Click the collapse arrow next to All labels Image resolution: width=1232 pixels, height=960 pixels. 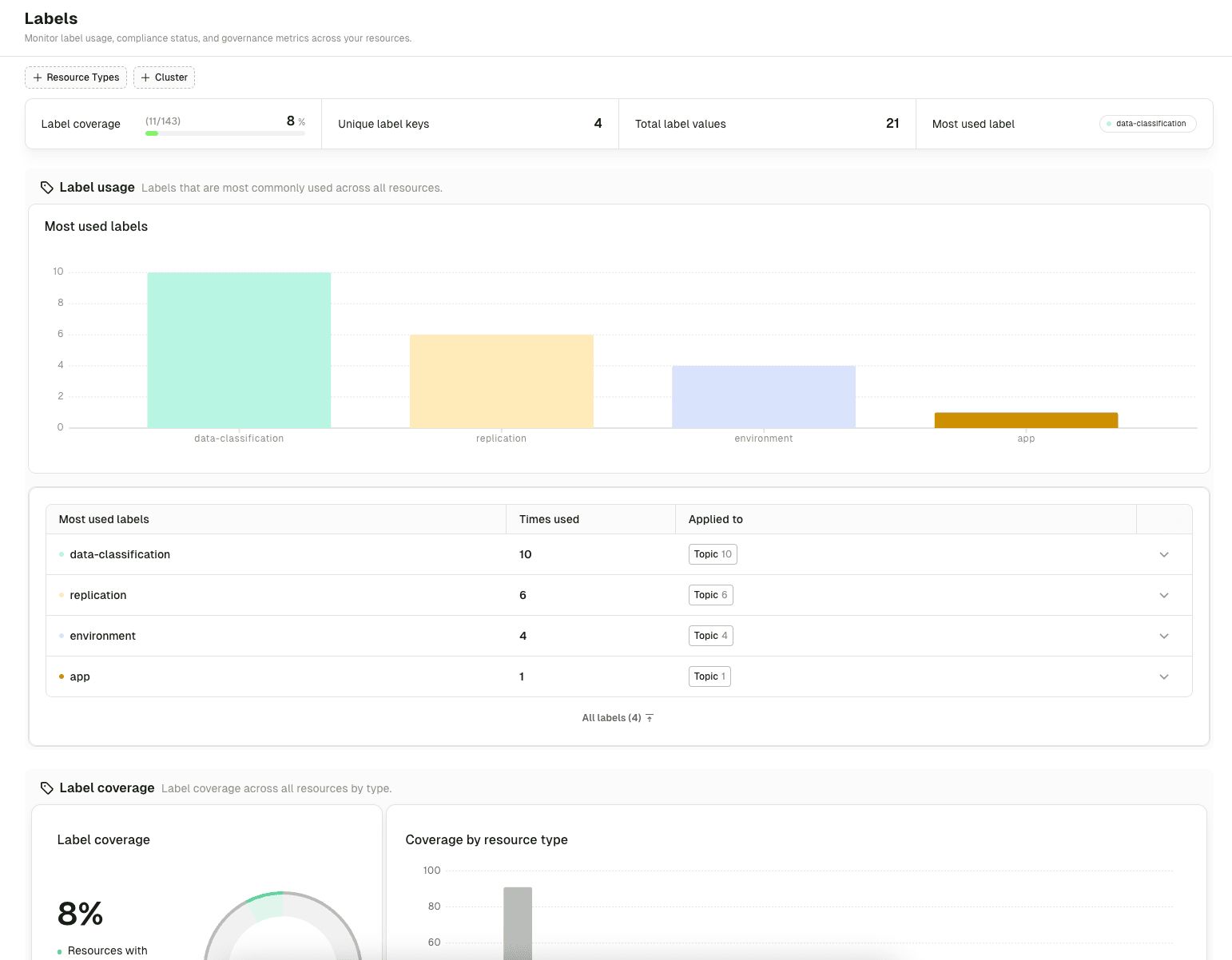click(x=650, y=717)
